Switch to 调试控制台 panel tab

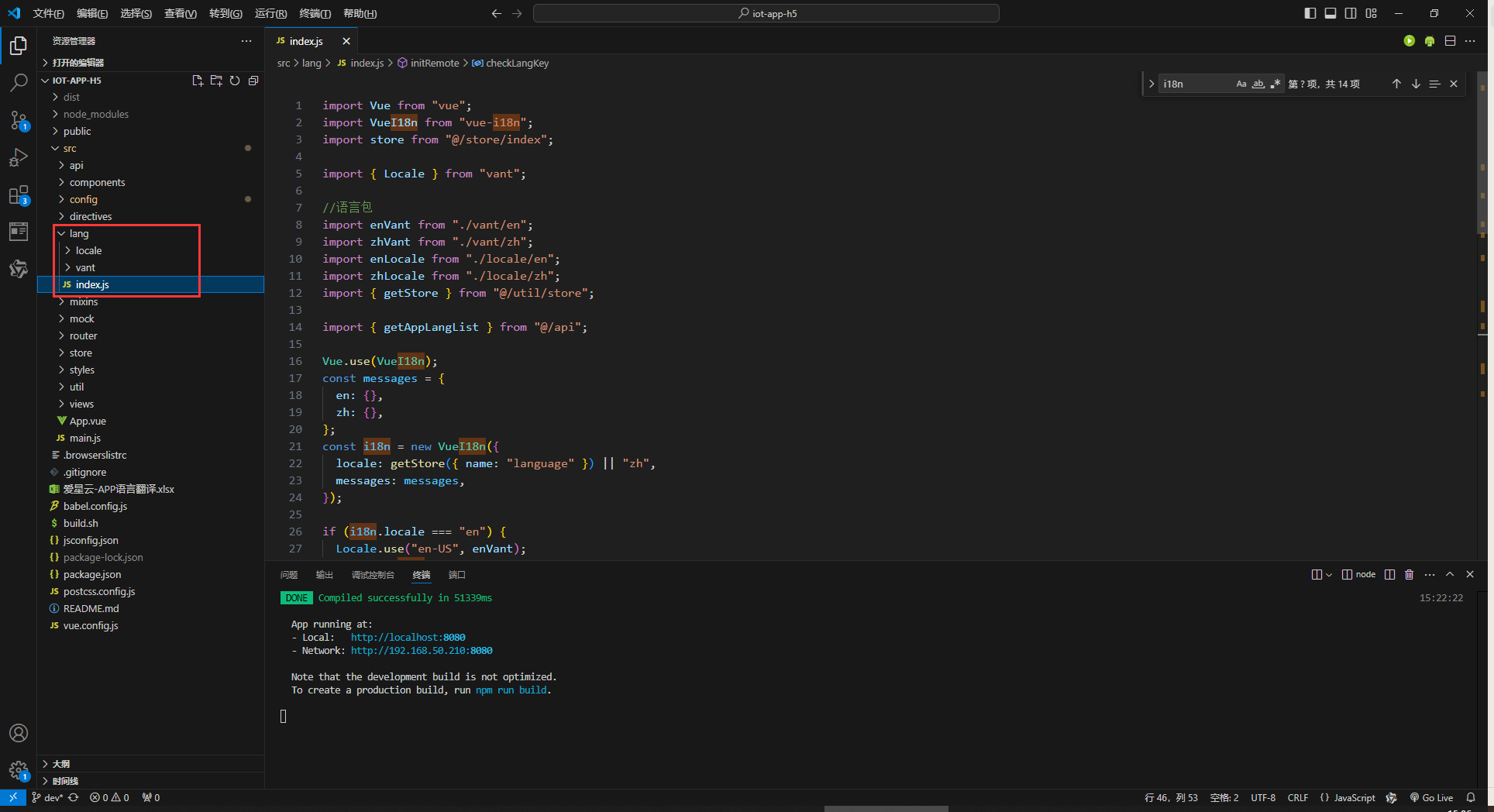pyautogui.click(x=373, y=575)
